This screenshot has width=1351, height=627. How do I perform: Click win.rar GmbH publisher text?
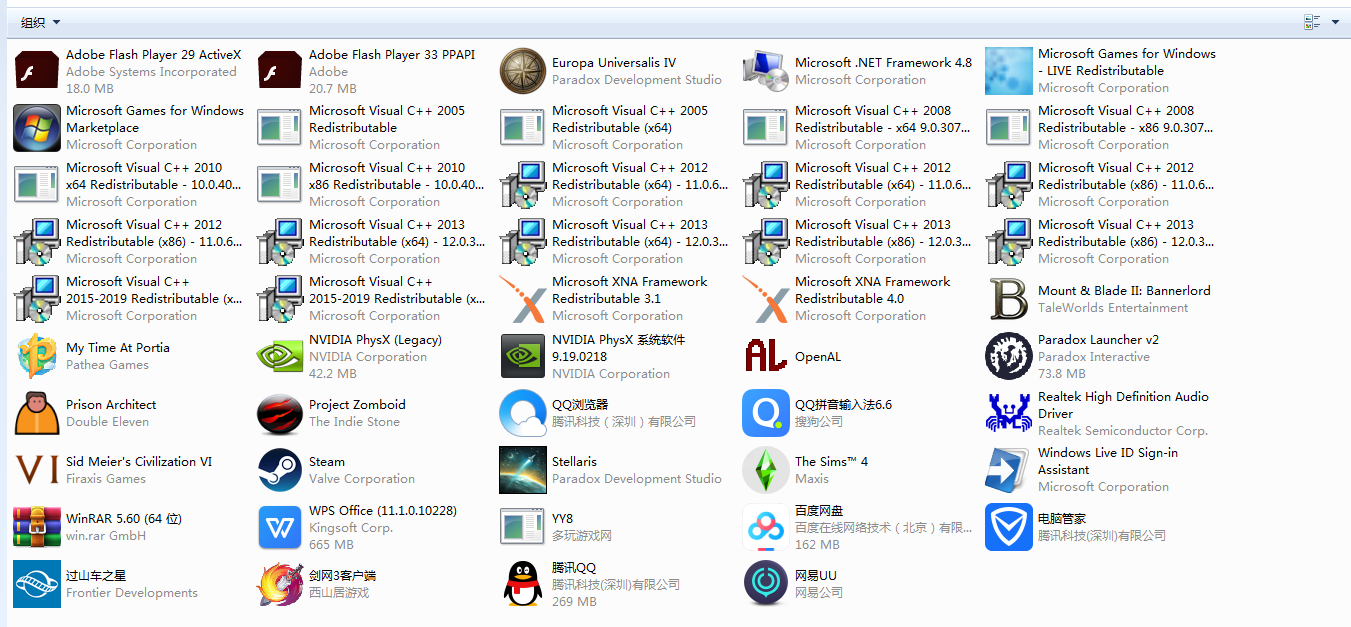tap(106, 536)
